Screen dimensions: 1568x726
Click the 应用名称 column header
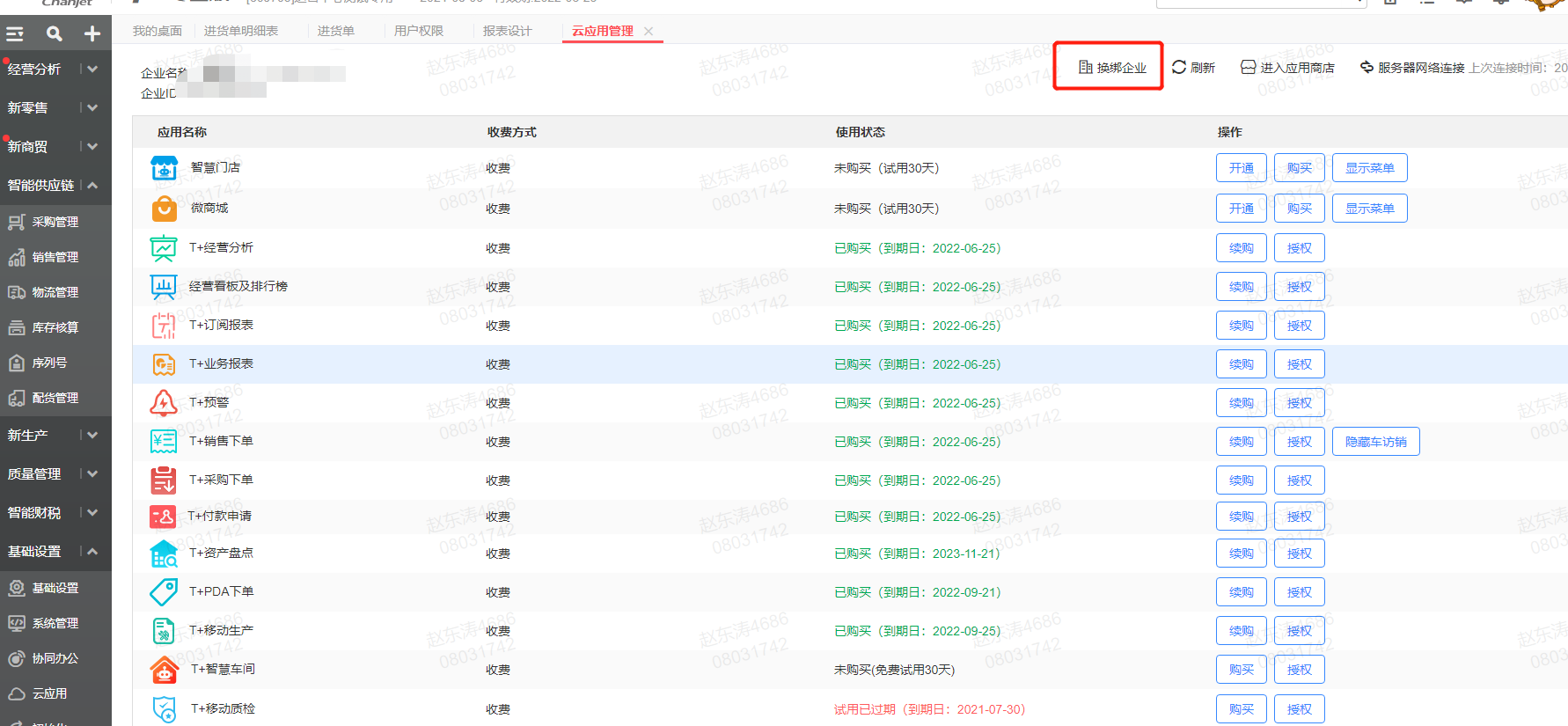point(182,132)
